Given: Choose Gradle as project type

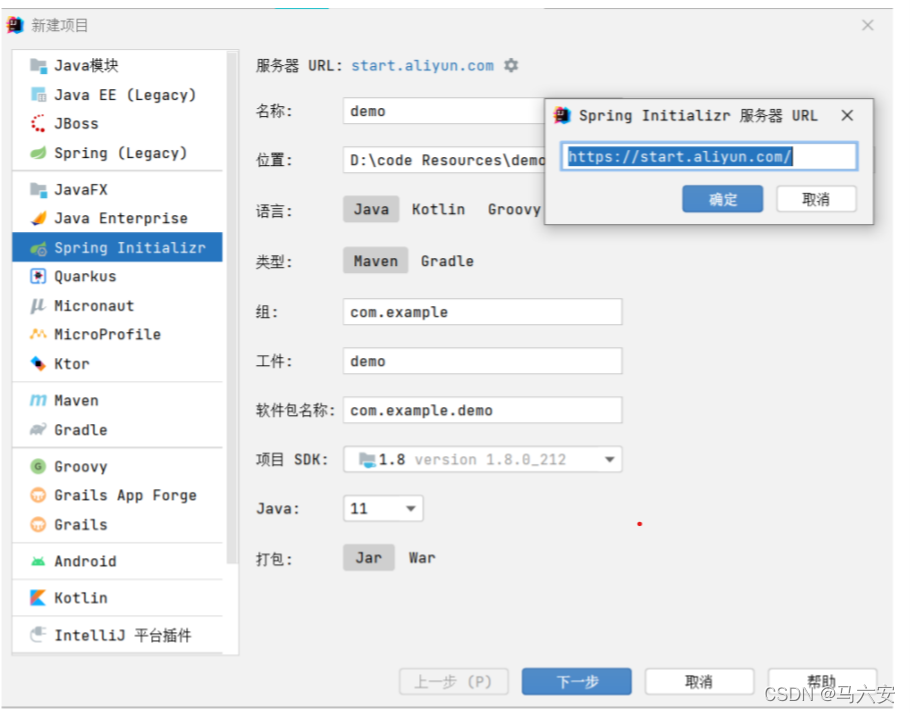Looking at the screenshot, I should click(447, 261).
